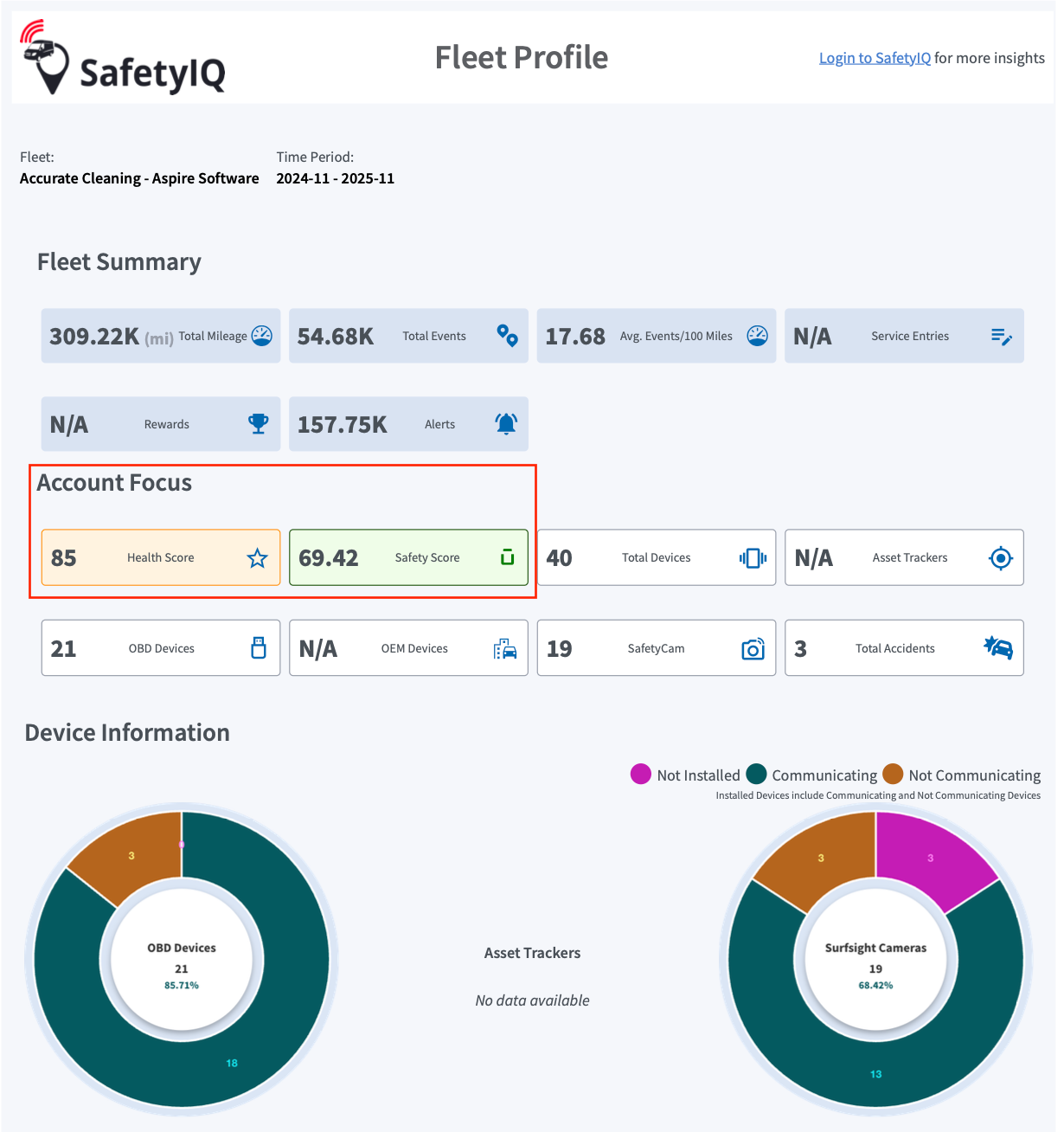The width and height of the screenshot is (1064, 1132).
Task: Select the Safety Score card
Action: coord(408,557)
